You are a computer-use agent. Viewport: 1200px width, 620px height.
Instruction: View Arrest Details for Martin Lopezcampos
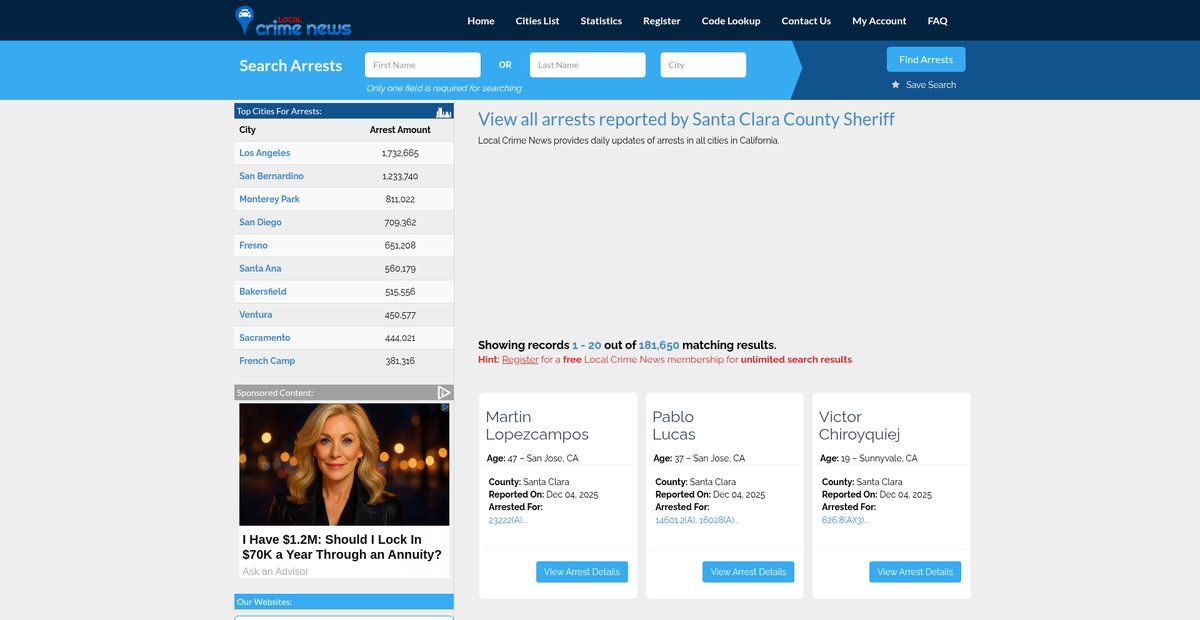[583, 572]
